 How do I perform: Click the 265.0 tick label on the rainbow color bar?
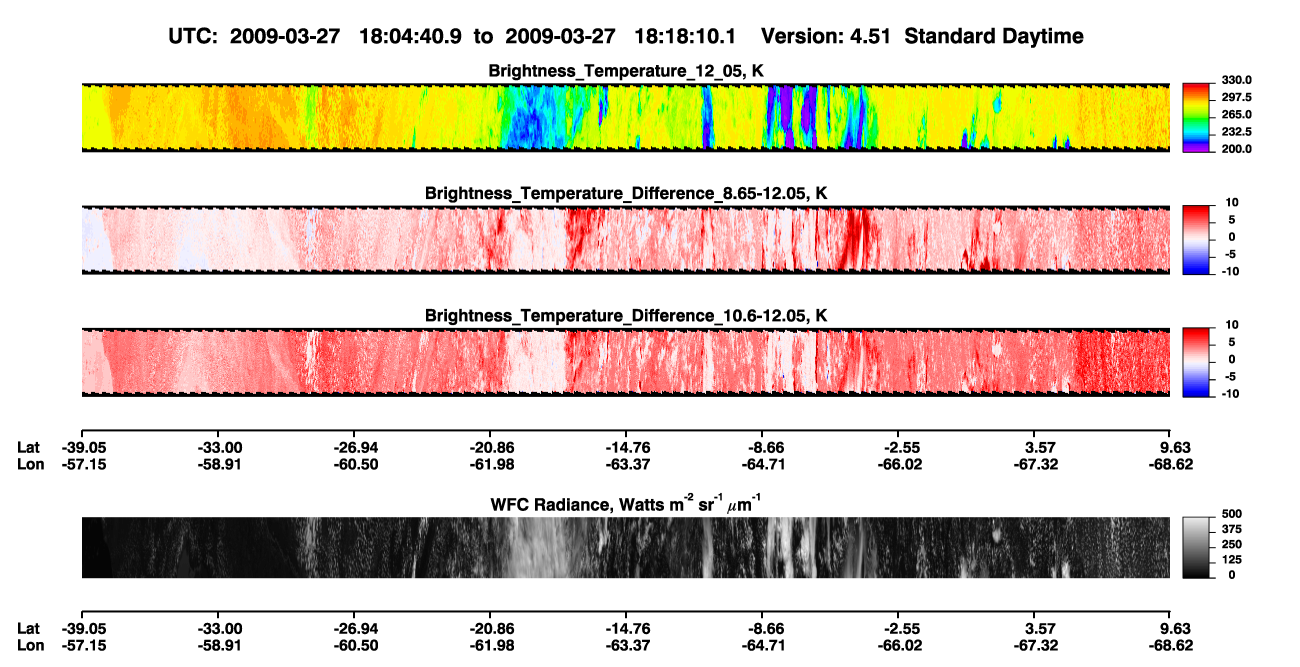1236,115
